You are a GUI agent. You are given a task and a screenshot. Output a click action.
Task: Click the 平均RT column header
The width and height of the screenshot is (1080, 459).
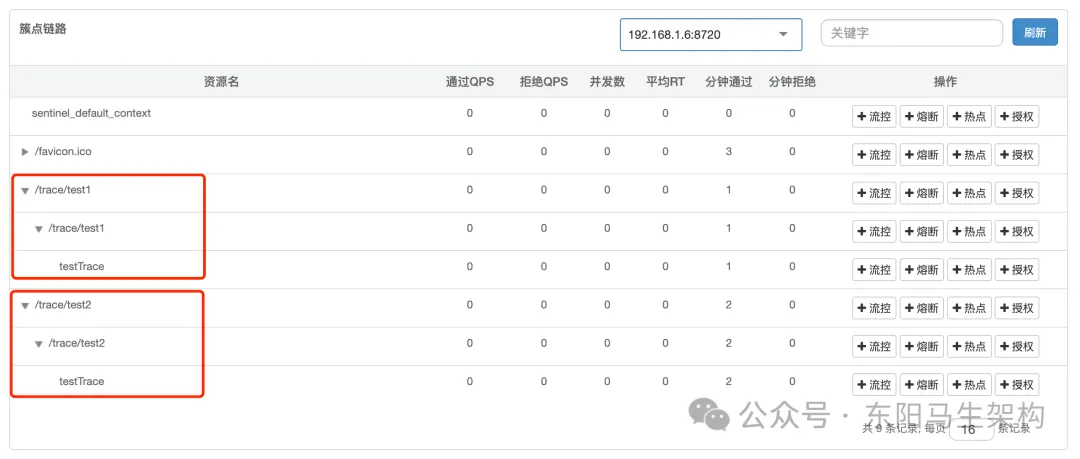click(665, 81)
